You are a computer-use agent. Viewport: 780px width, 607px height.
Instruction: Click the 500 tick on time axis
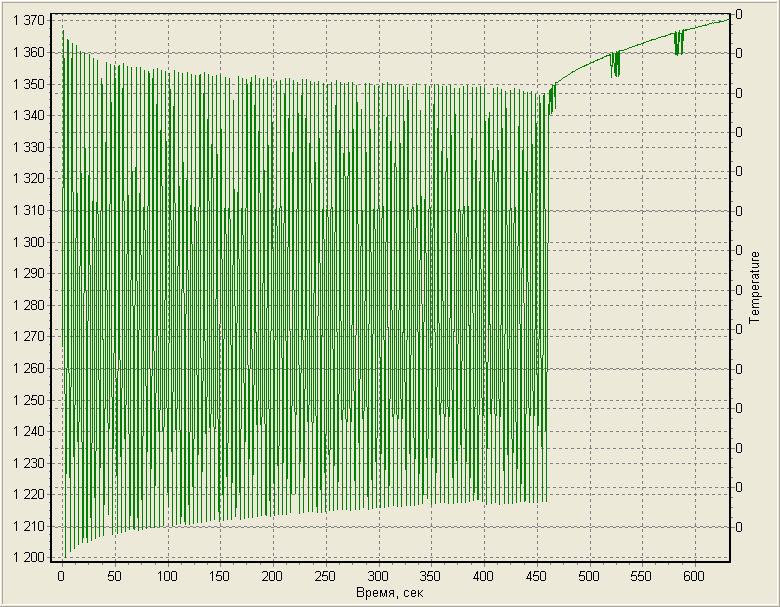pyautogui.click(x=588, y=576)
